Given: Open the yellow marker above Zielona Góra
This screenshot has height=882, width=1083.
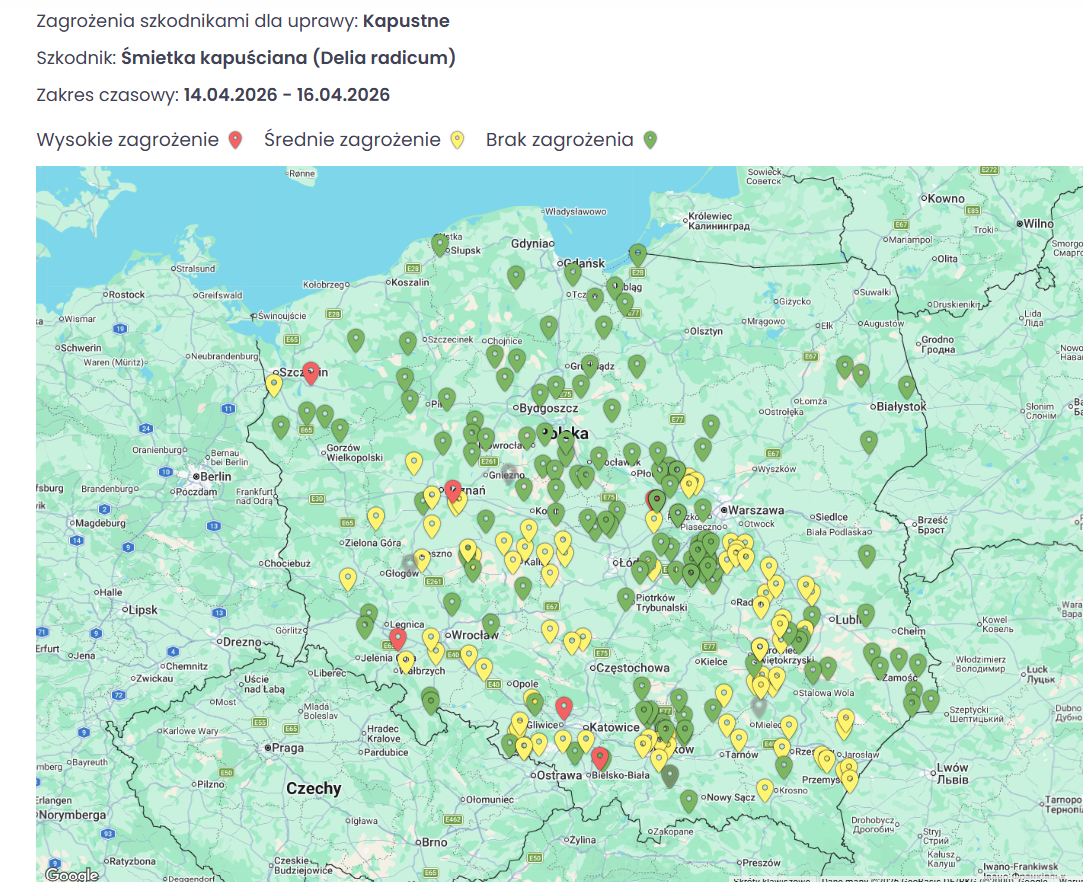Looking at the screenshot, I should click(376, 517).
